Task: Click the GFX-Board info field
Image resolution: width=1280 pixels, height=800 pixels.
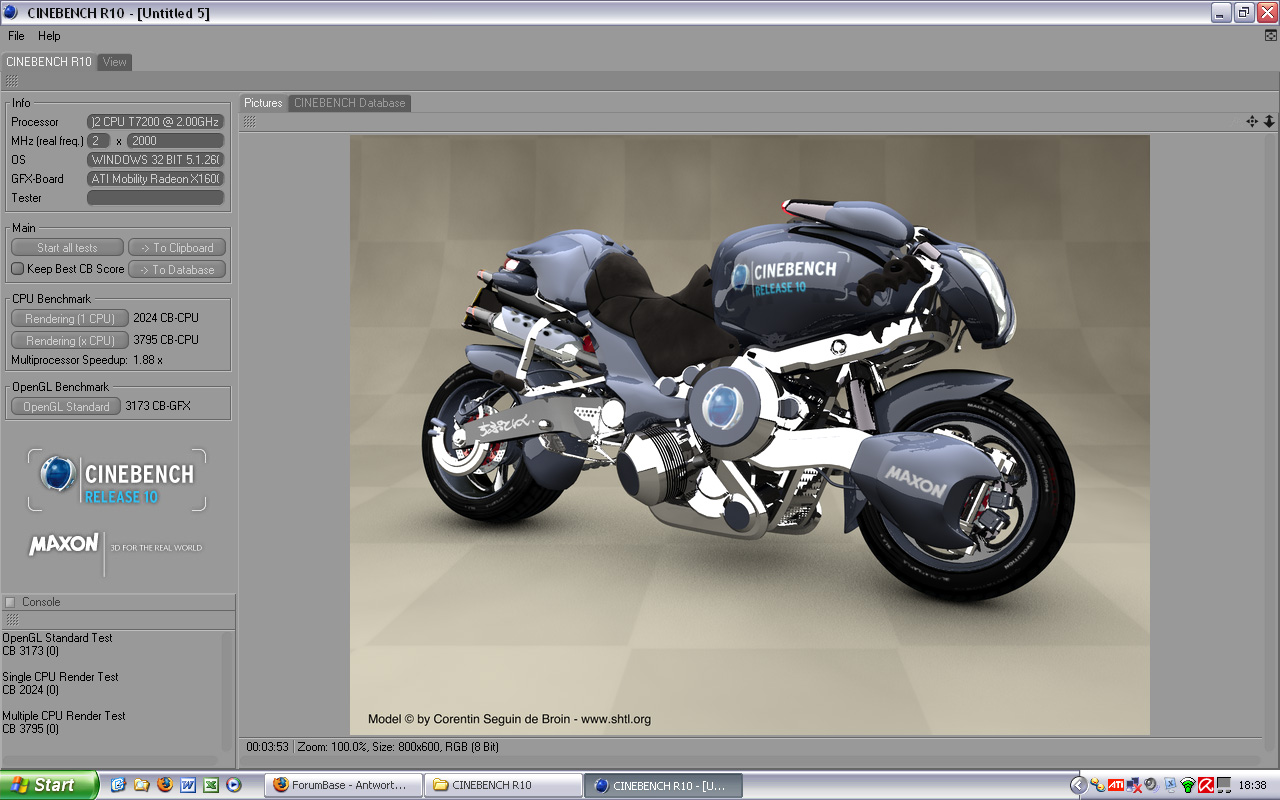Action: (155, 179)
